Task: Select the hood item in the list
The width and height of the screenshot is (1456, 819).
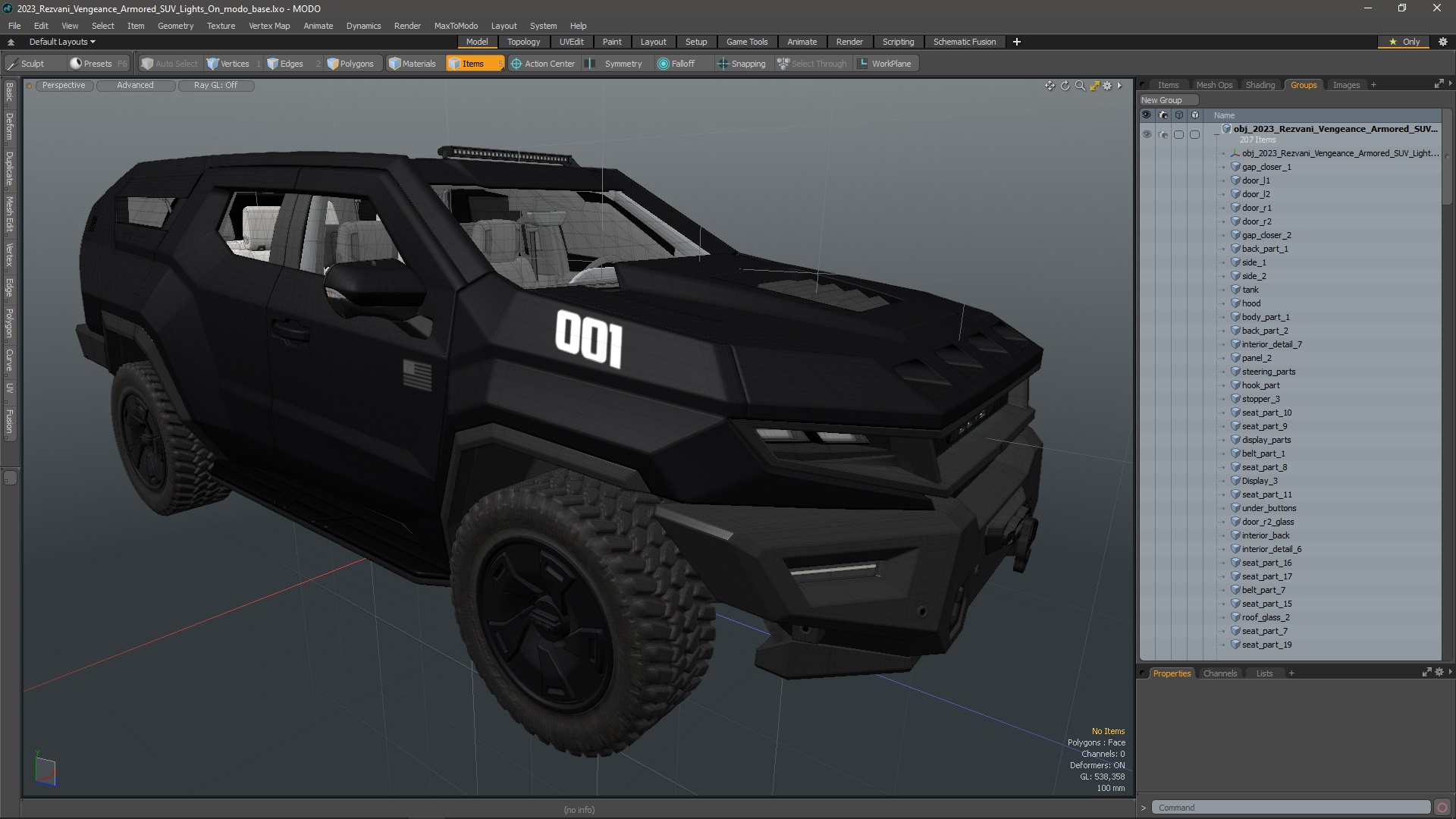Action: [1250, 303]
